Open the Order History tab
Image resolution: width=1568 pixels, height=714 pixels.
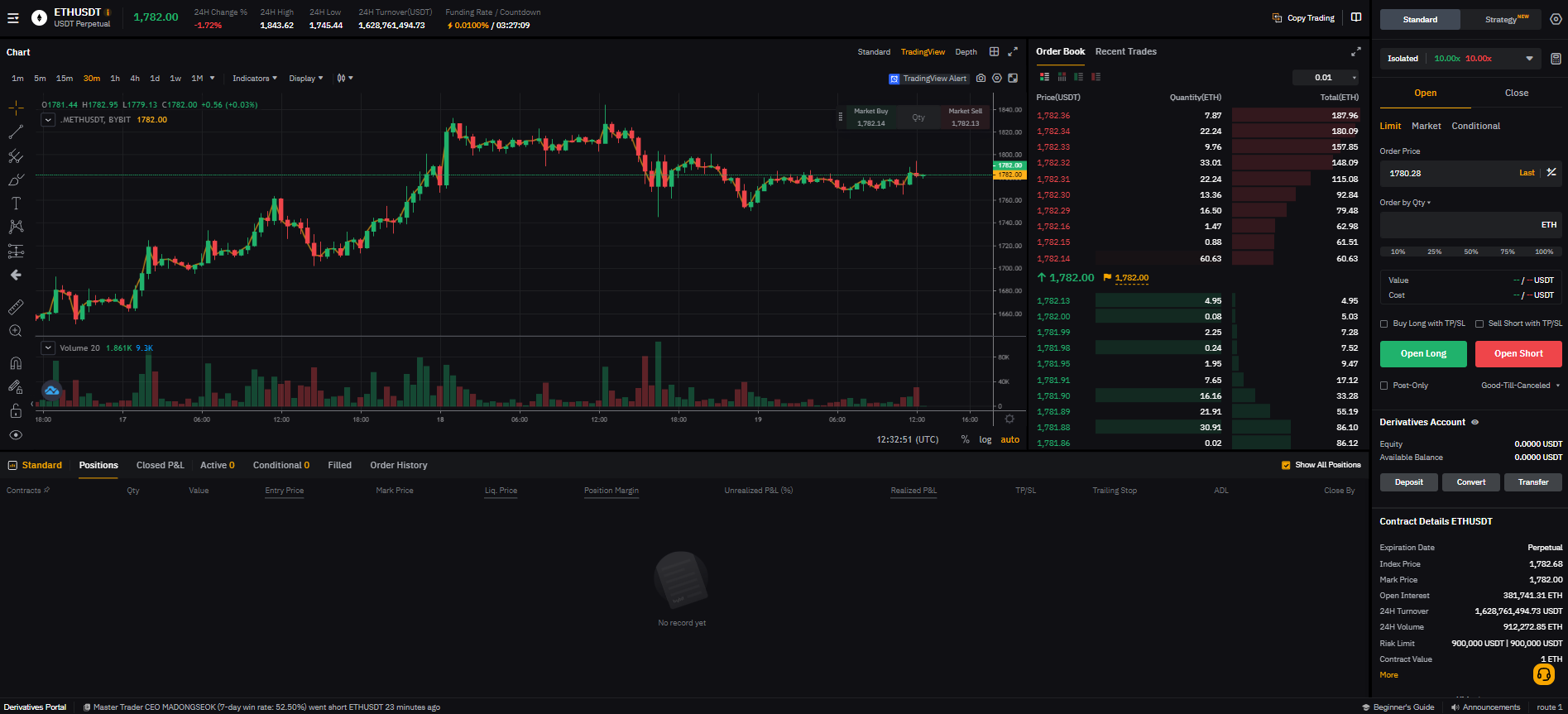tap(398, 465)
